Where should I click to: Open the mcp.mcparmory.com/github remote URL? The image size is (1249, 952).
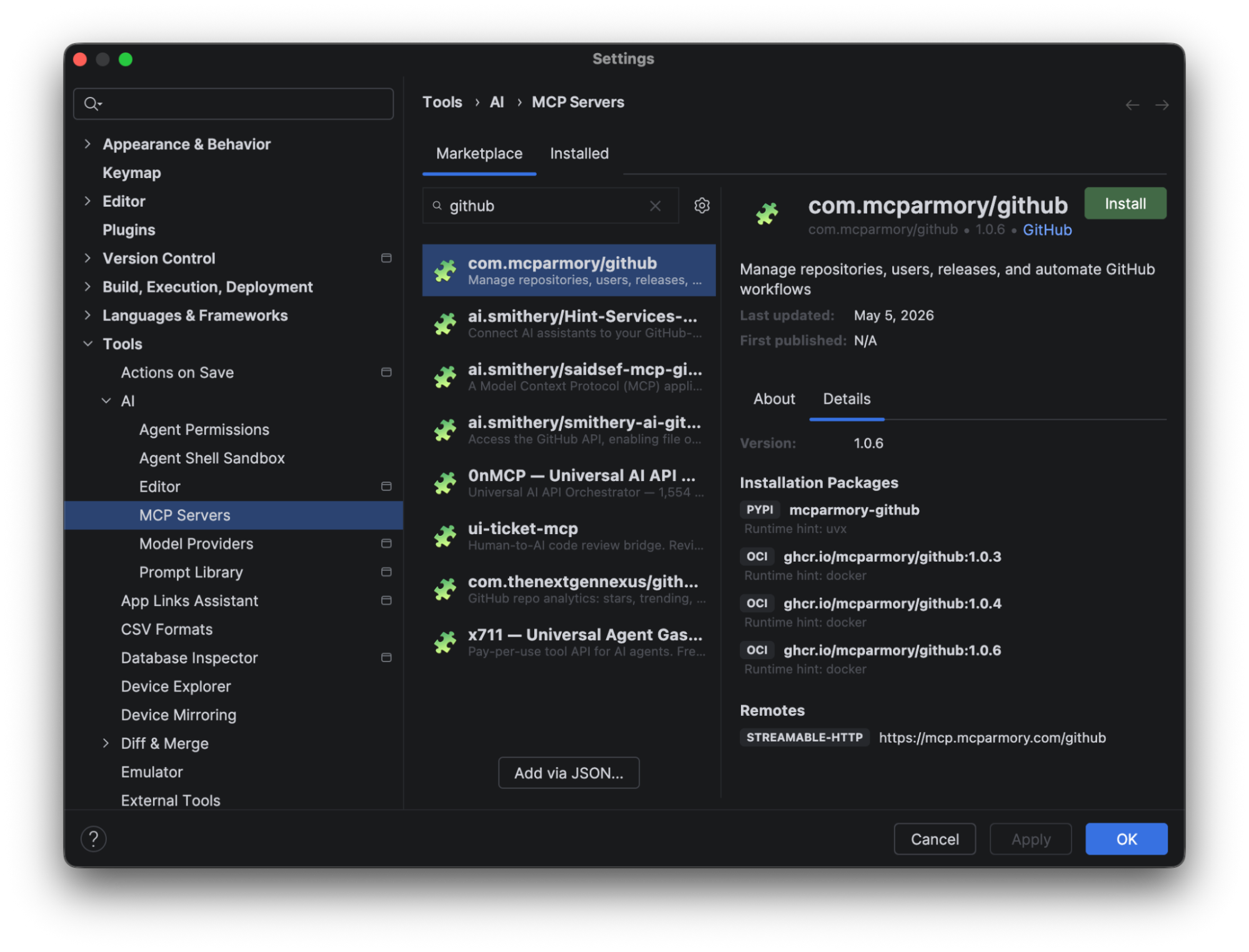pos(992,738)
